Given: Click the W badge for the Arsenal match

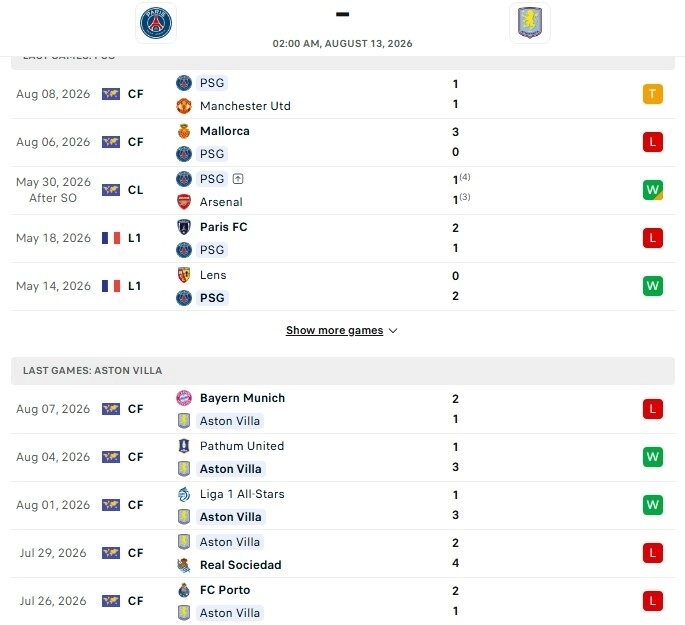Looking at the screenshot, I should (653, 190).
